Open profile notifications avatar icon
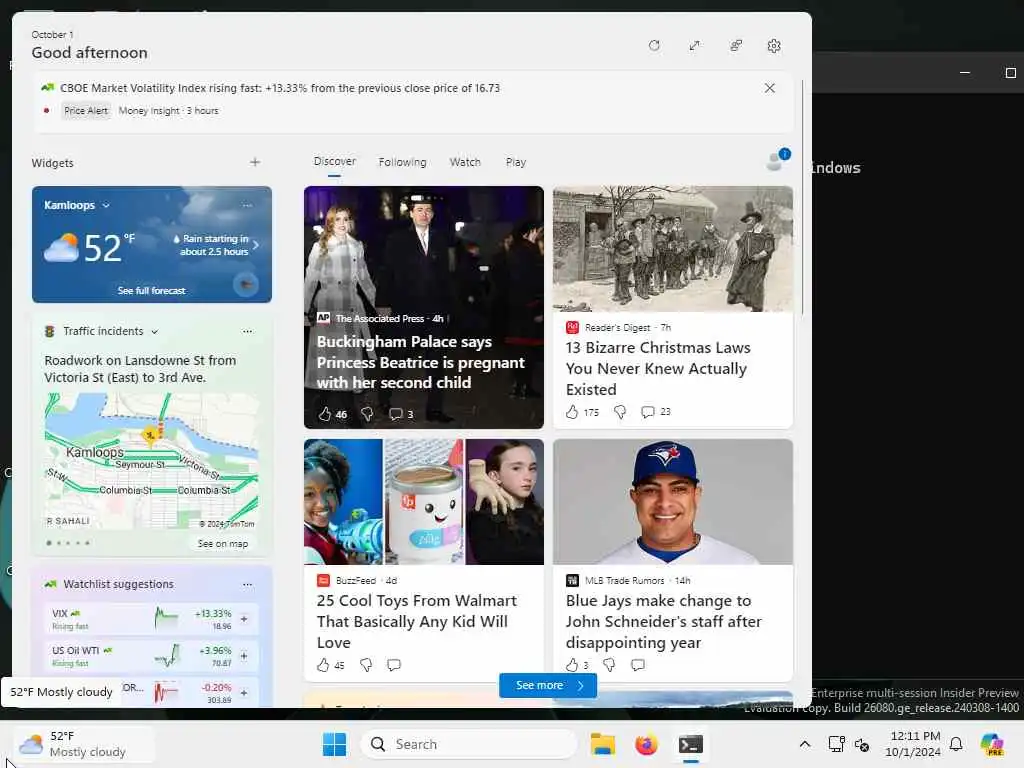 [x=777, y=159]
